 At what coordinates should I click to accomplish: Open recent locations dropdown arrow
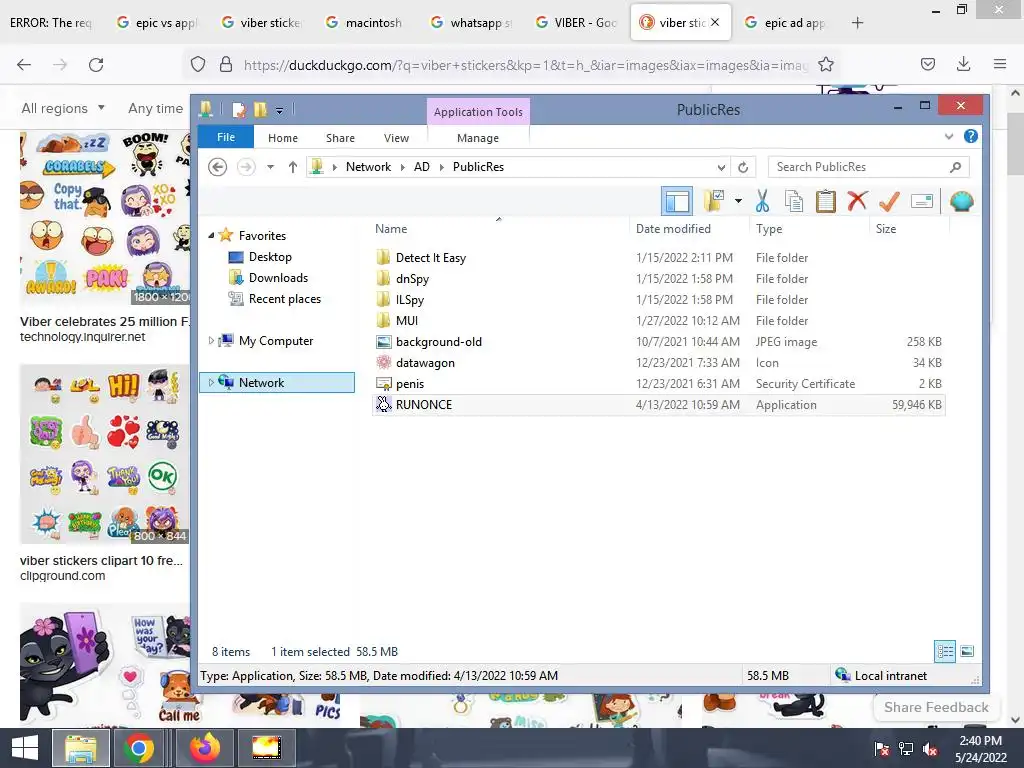pos(270,167)
